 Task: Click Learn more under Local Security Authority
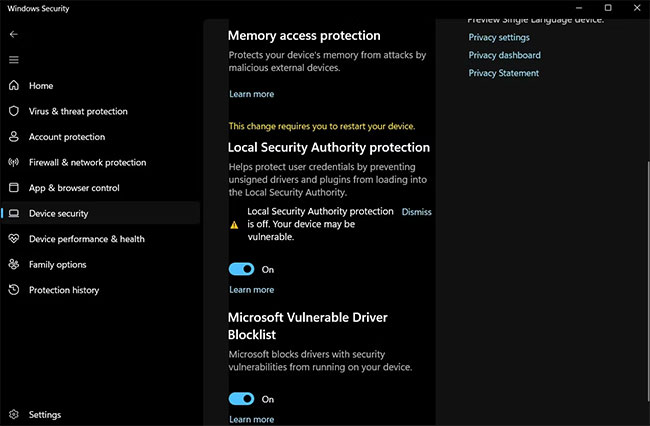coord(251,290)
